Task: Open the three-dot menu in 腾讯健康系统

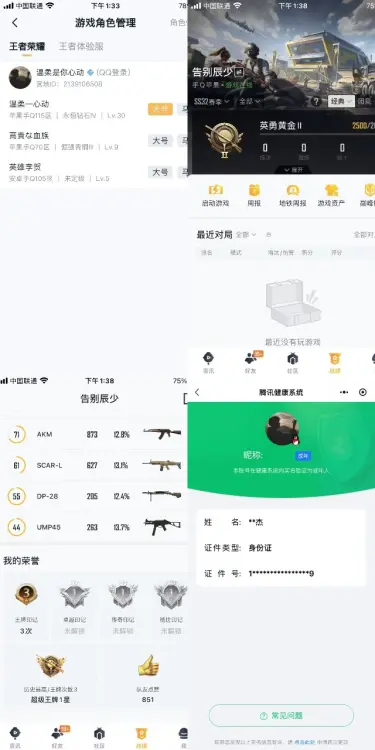Action: [x=344, y=392]
